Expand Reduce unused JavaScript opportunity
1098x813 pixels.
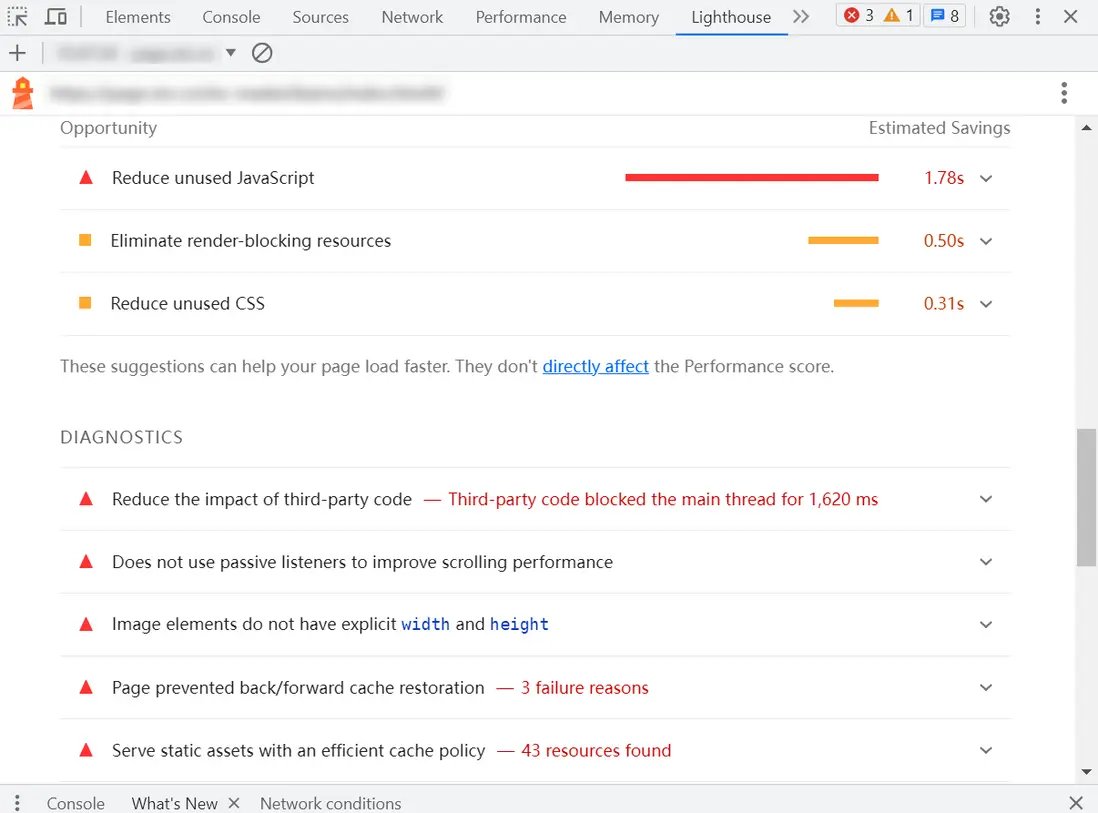click(986, 178)
